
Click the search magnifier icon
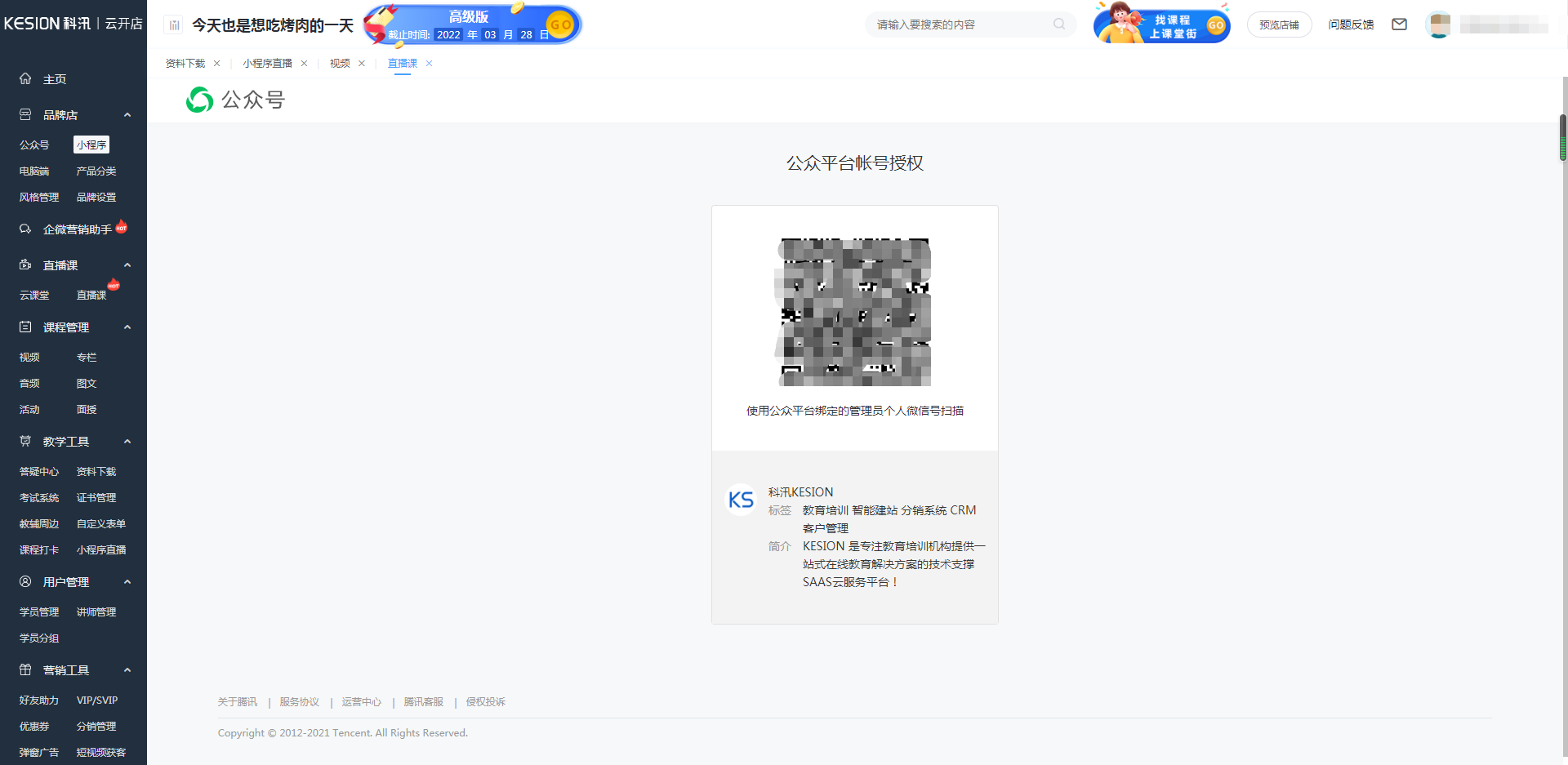tap(1059, 24)
